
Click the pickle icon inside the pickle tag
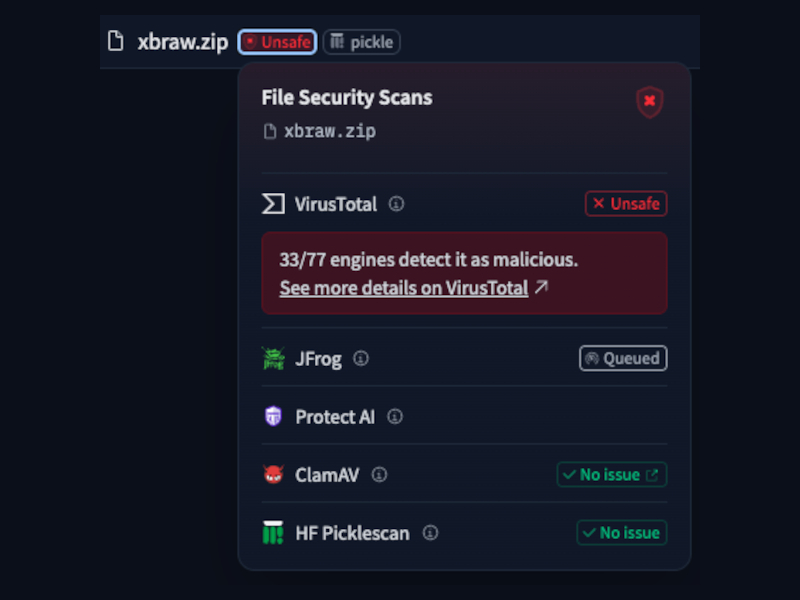point(337,42)
